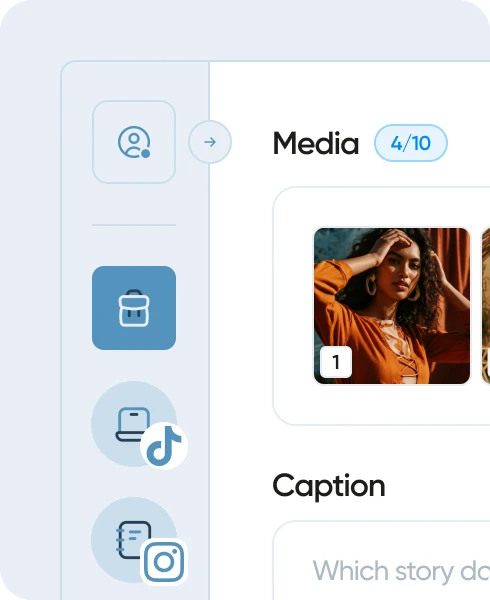Select the first media thumbnail of woman
The height and width of the screenshot is (600, 490).
coord(392,306)
